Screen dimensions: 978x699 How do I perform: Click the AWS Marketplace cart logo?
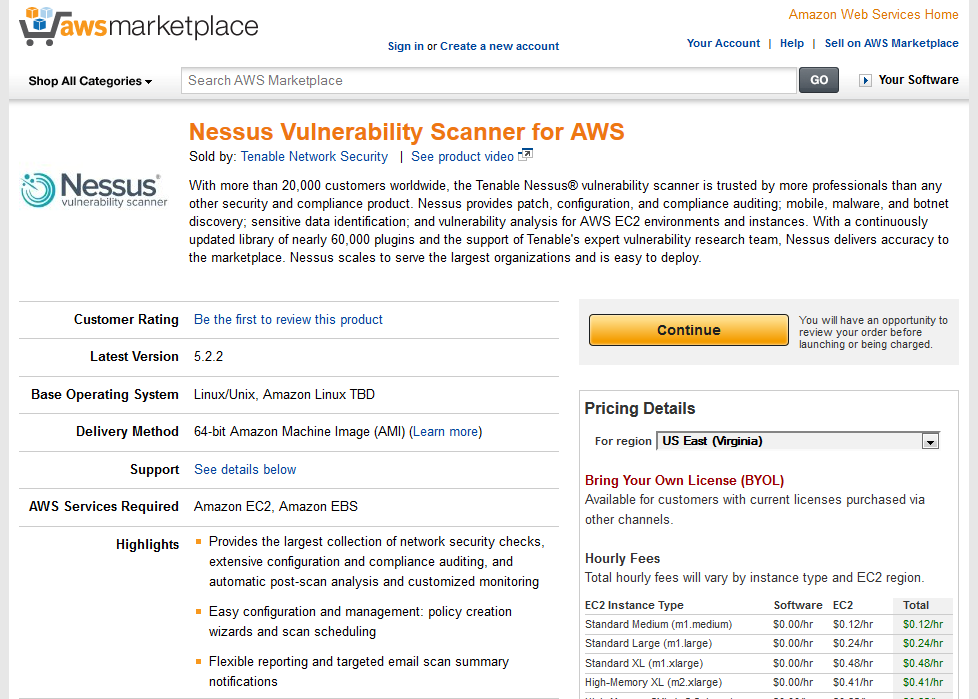138,26
